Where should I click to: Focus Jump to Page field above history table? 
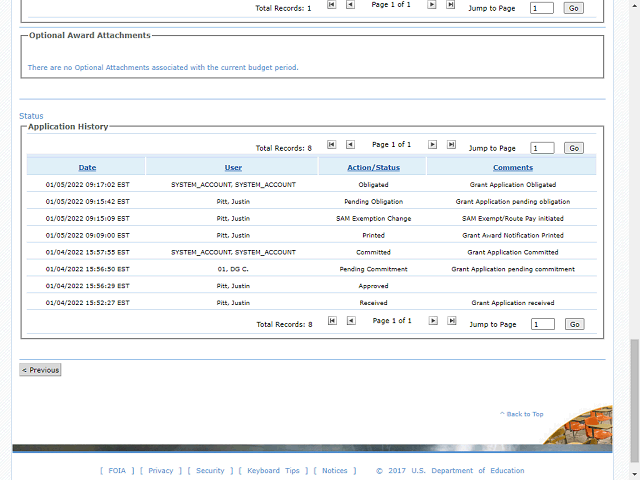click(x=542, y=148)
